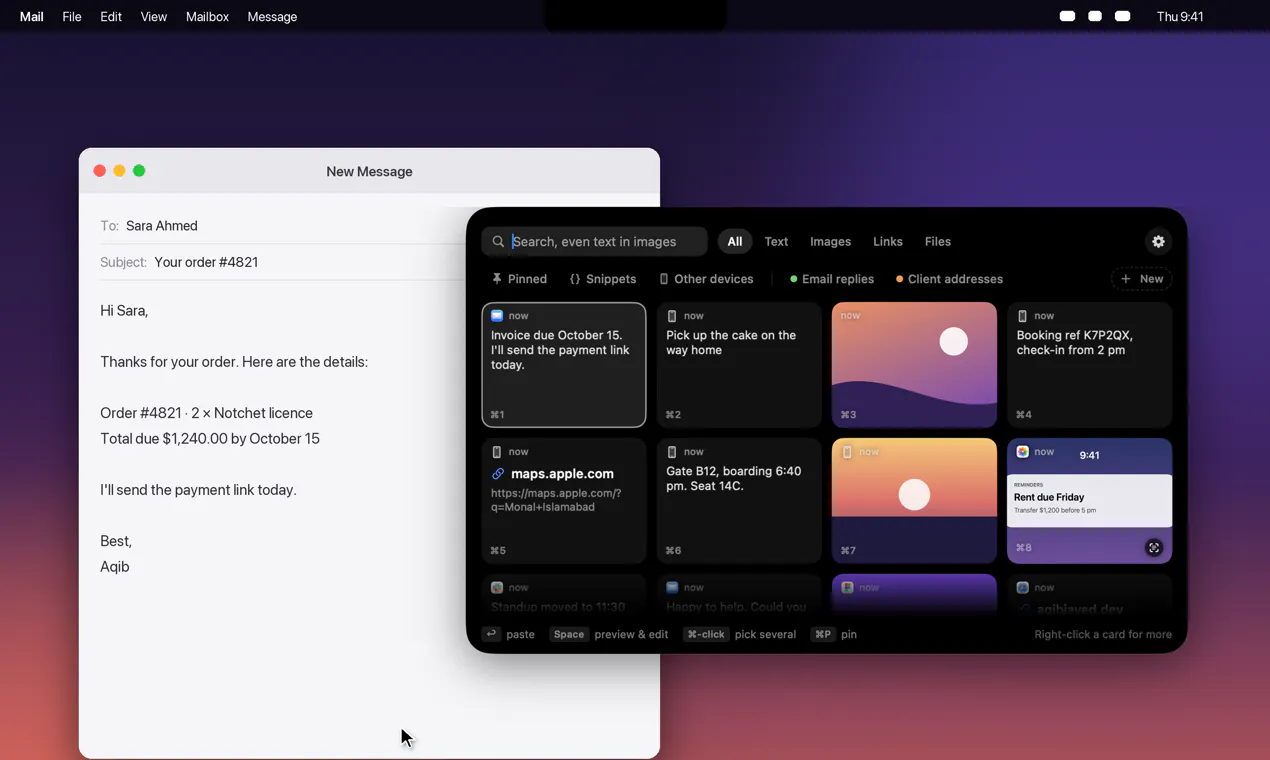The image size is (1270, 760).
Task: Switch to the Images filter
Action: click(830, 241)
